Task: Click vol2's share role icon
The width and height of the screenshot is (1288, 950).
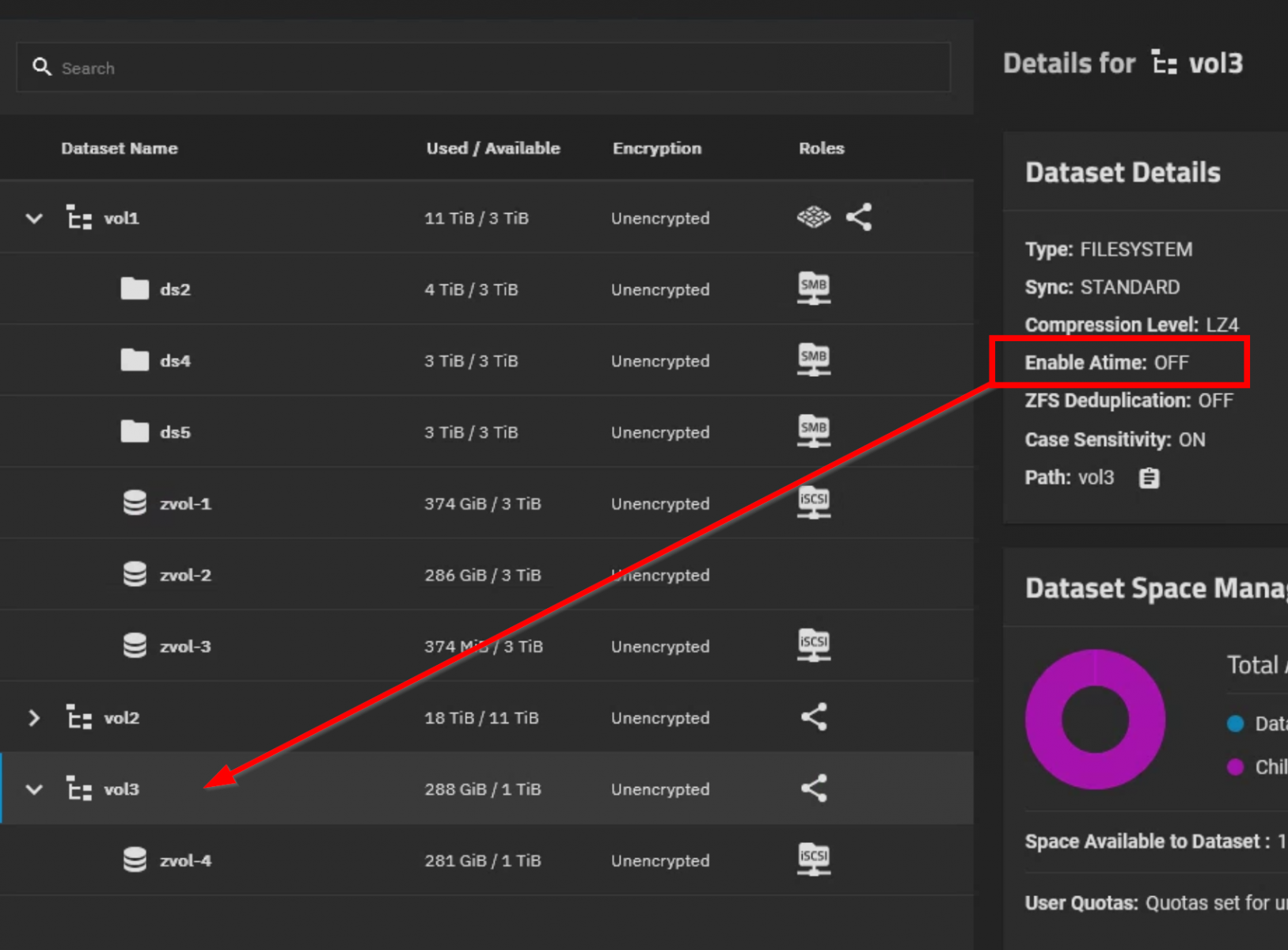Action: tap(814, 717)
